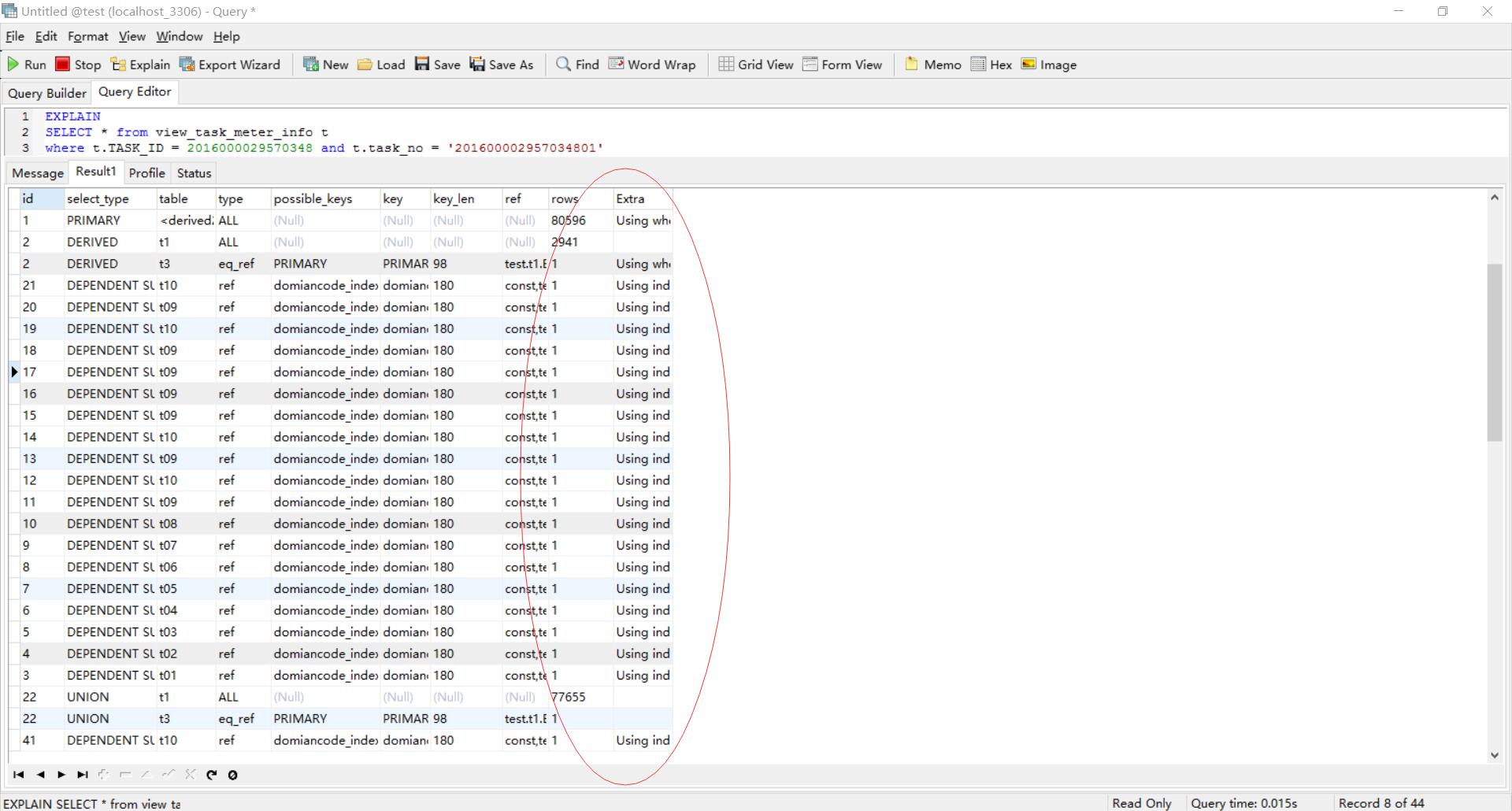Screen dimensions: 1512x811
Task: Click the scroll down arrow of results
Action: [x=1495, y=754]
